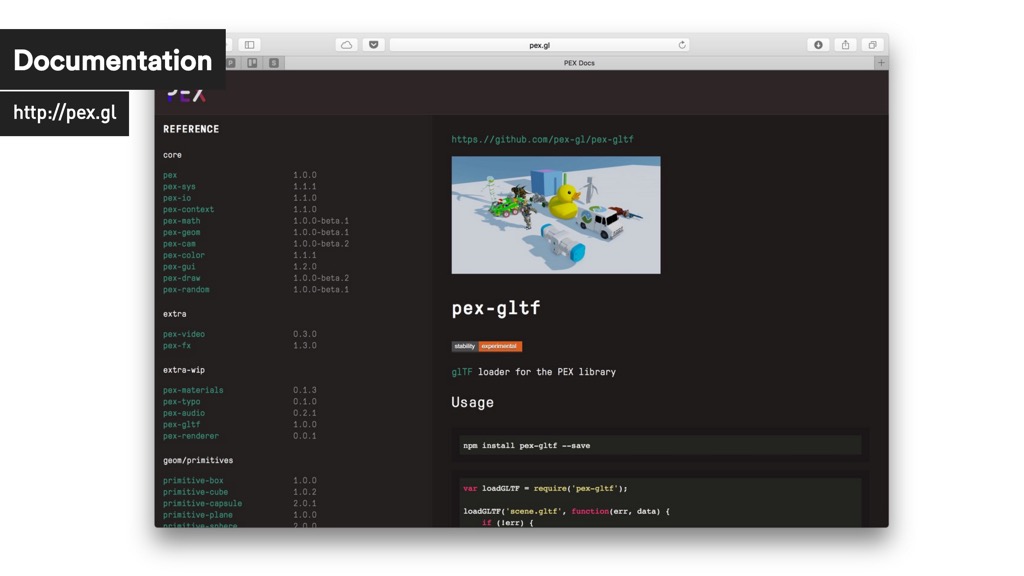The image size is (1024, 576).
Task: Click the require('pex-gltf') code line
Action: pos(545,488)
